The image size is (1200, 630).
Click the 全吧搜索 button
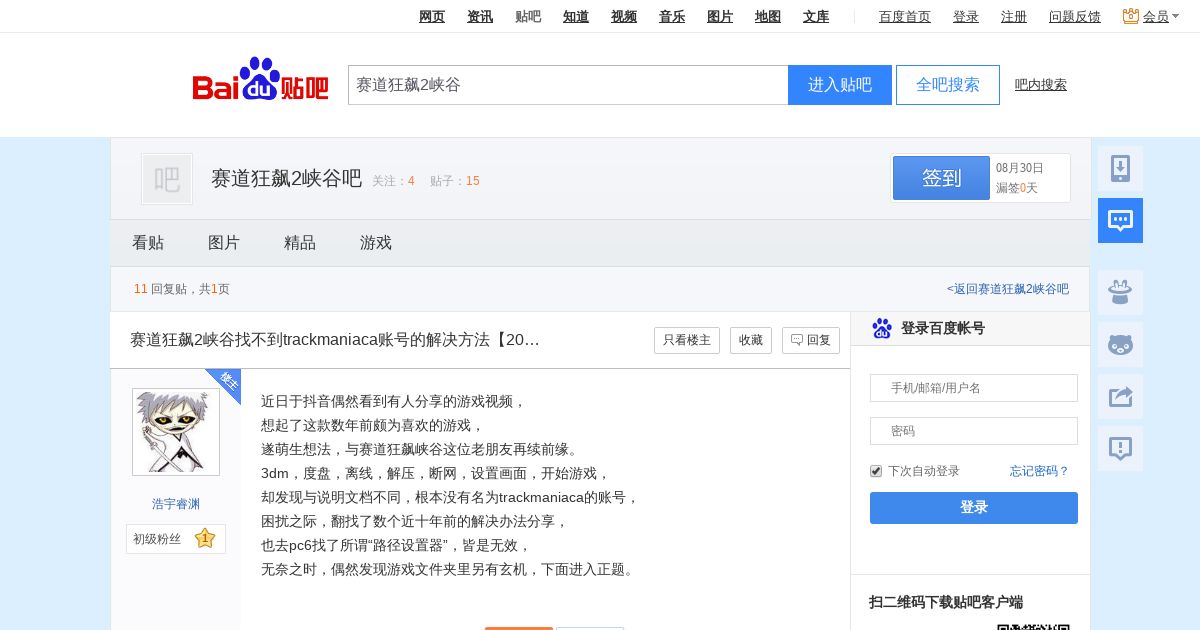(948, 85)
